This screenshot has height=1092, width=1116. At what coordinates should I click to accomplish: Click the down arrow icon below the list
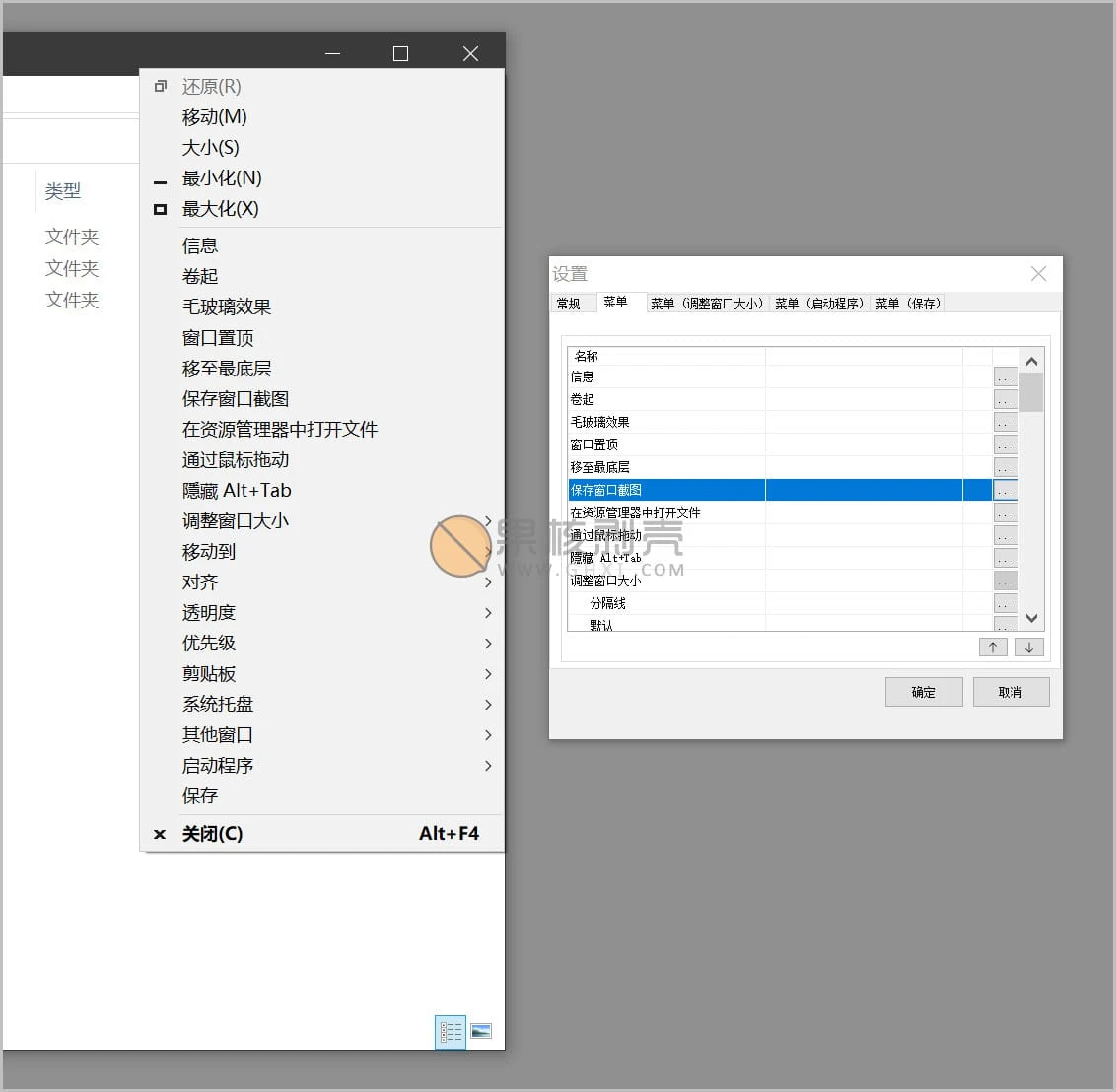coord(1029,647)
